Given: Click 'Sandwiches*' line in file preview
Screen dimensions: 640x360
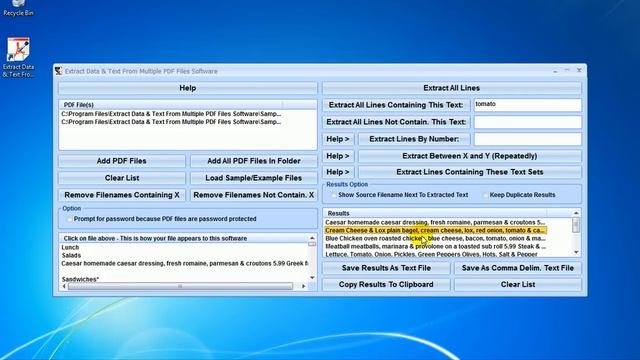Looking at the screenshot, I should tap(80, 279).
